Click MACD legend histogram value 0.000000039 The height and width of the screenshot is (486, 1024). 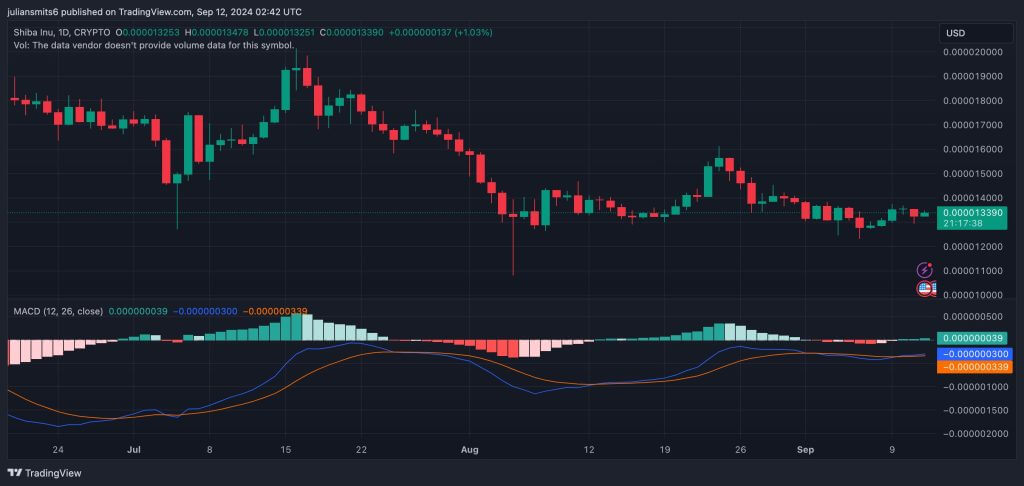[x=138, y=312]
